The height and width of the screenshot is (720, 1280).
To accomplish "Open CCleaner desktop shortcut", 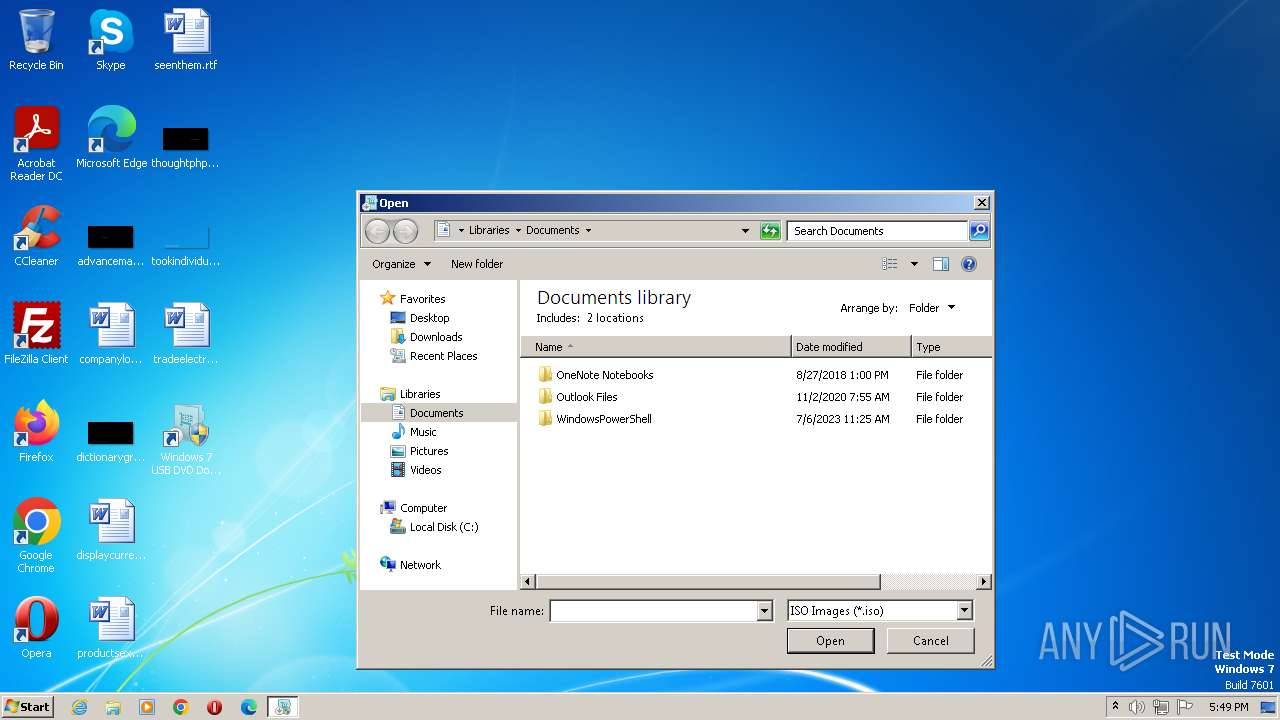I will click(36, 236).
